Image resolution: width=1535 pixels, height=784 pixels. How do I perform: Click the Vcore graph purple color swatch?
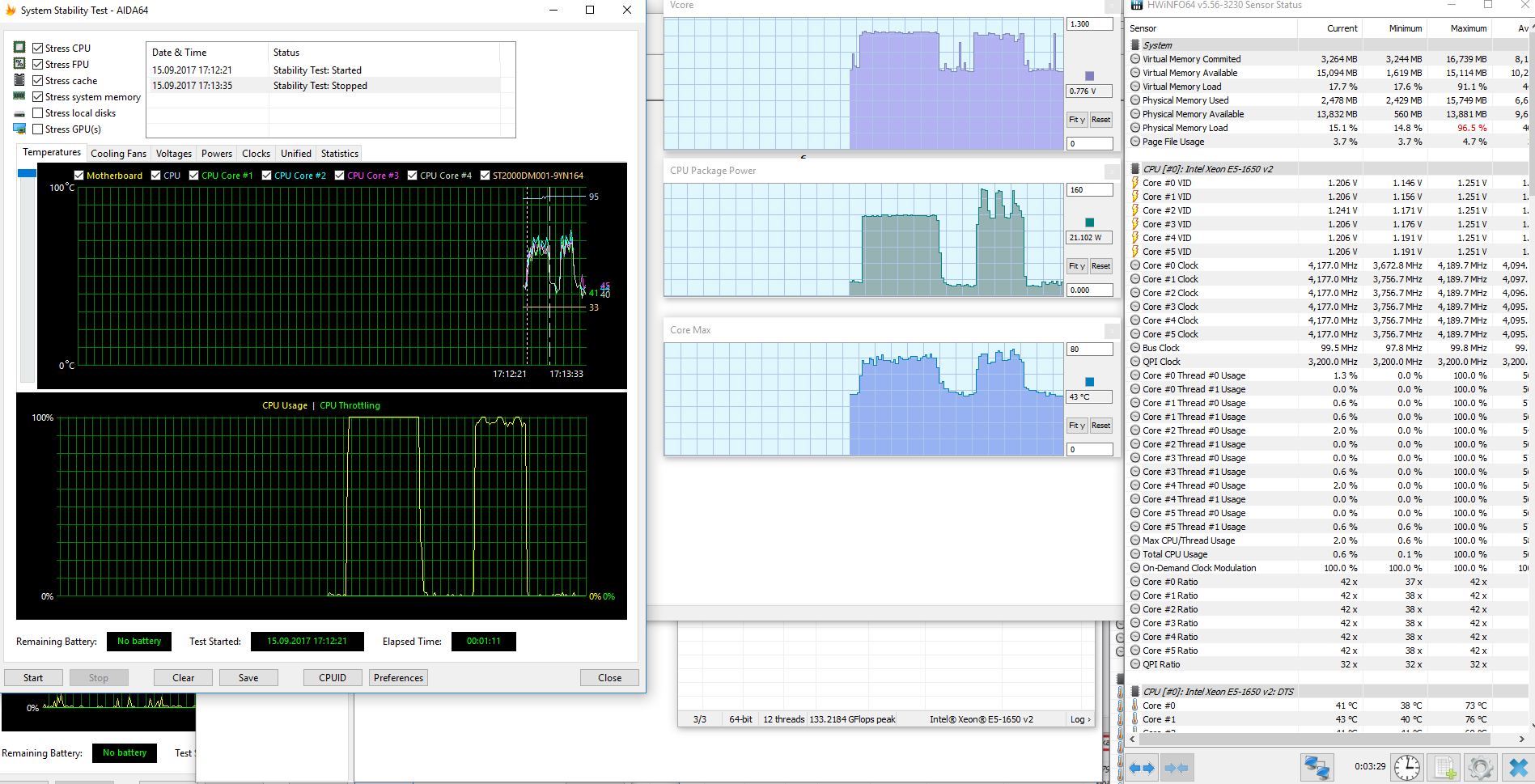click(1090, 76)
